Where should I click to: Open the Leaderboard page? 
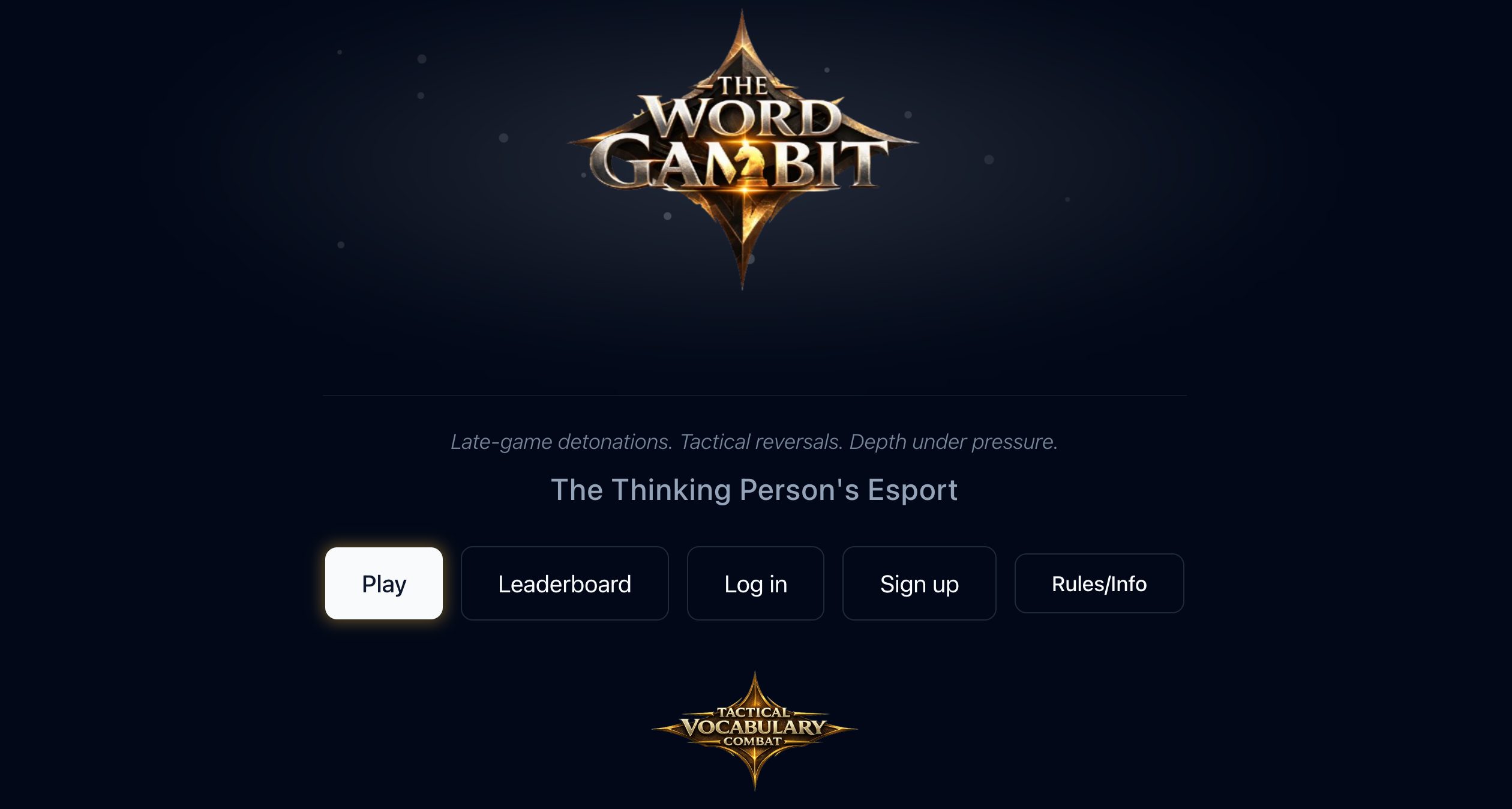565,583
